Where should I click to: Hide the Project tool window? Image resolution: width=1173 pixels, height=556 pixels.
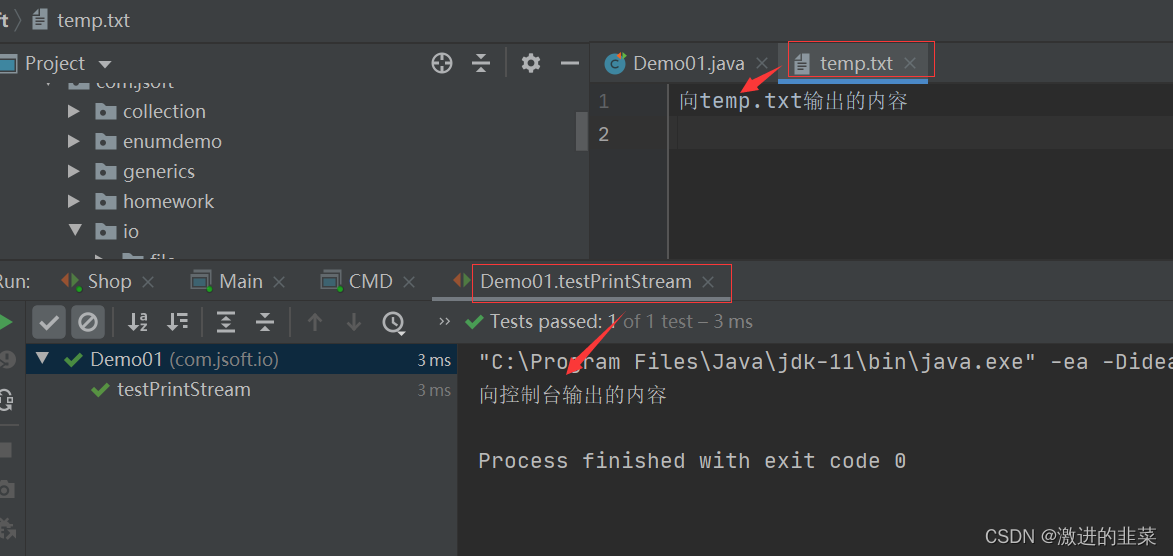click(x=570, y=64)
